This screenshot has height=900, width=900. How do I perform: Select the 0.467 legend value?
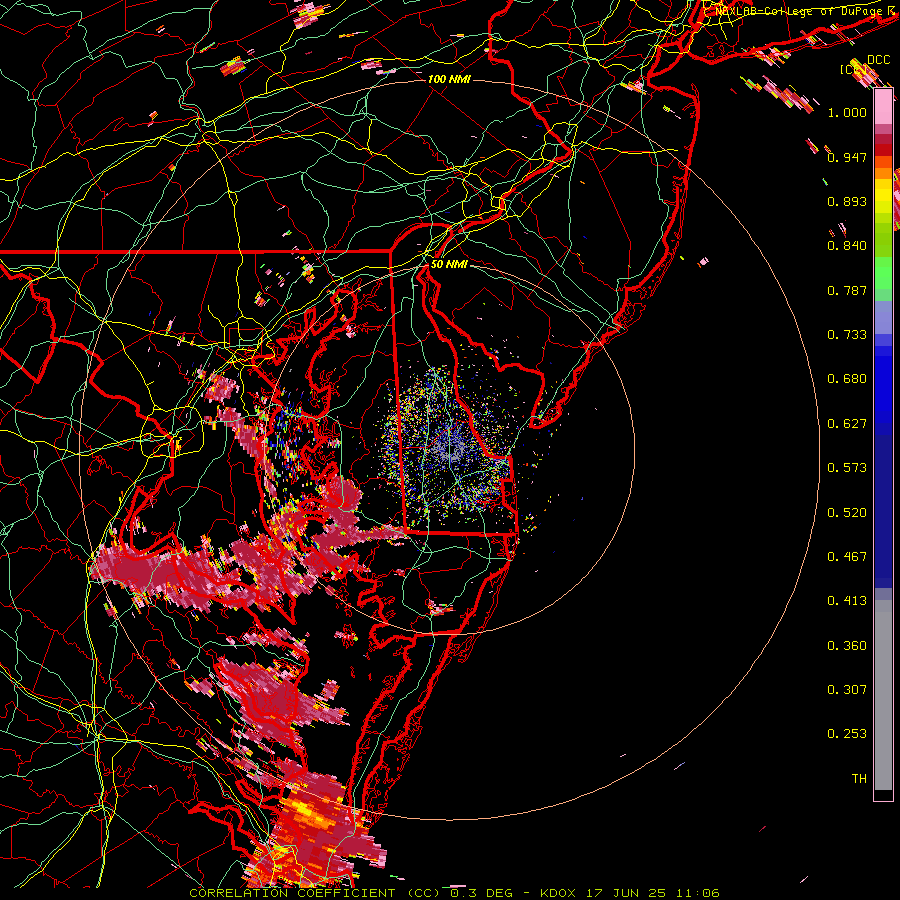click(x=847, y=557)
